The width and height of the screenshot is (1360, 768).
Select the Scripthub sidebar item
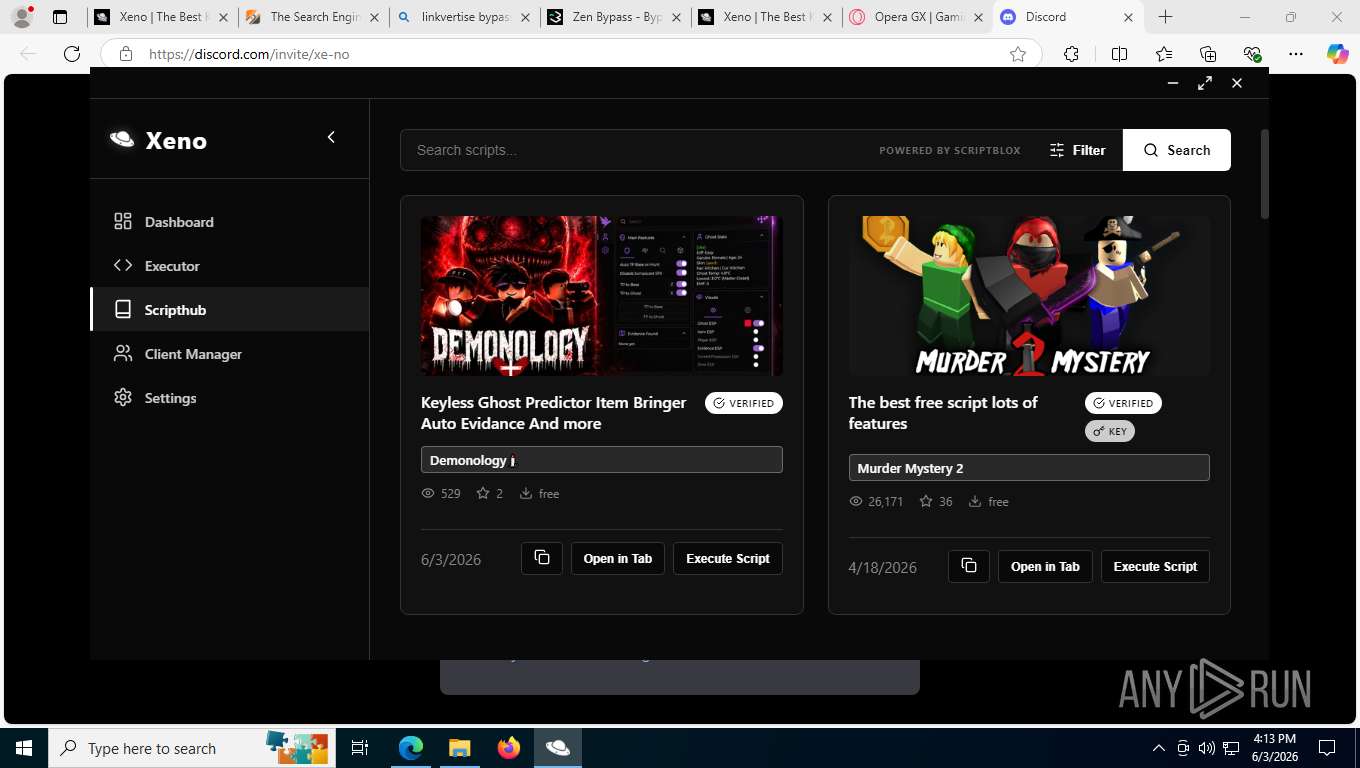click(230, 310)
